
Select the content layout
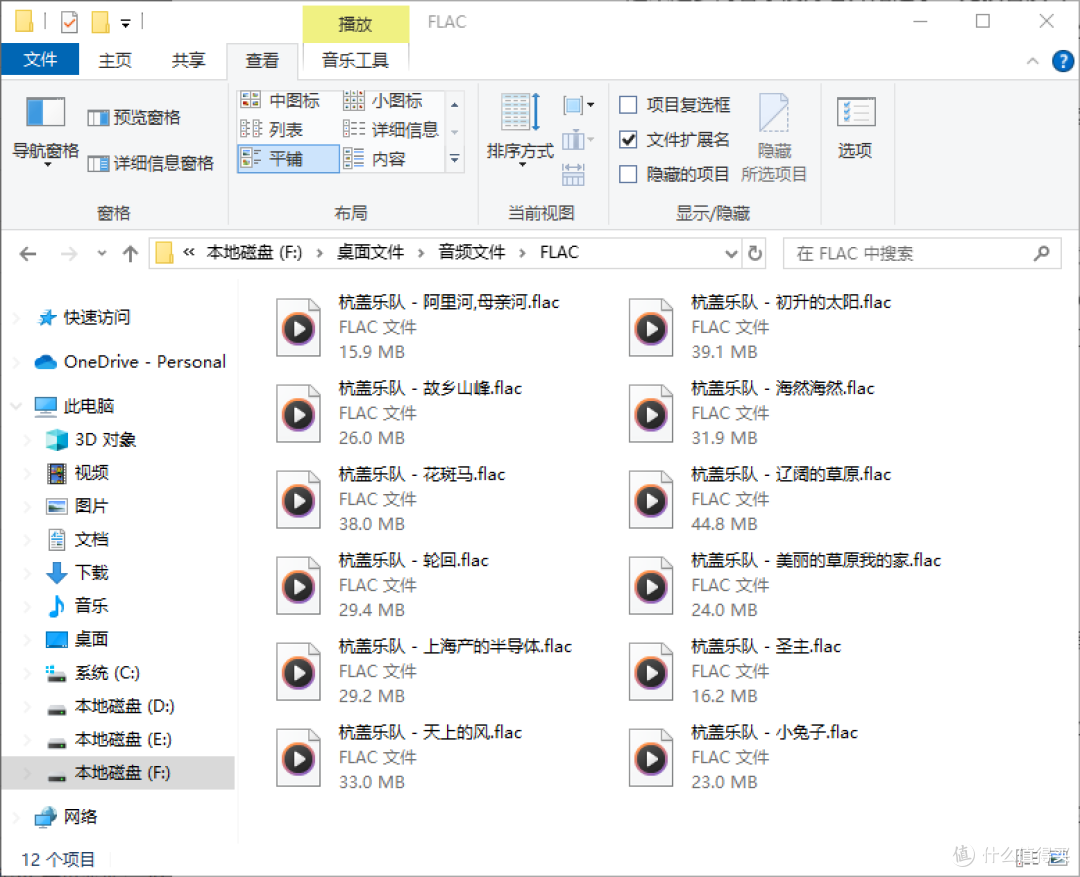(375, 158)
